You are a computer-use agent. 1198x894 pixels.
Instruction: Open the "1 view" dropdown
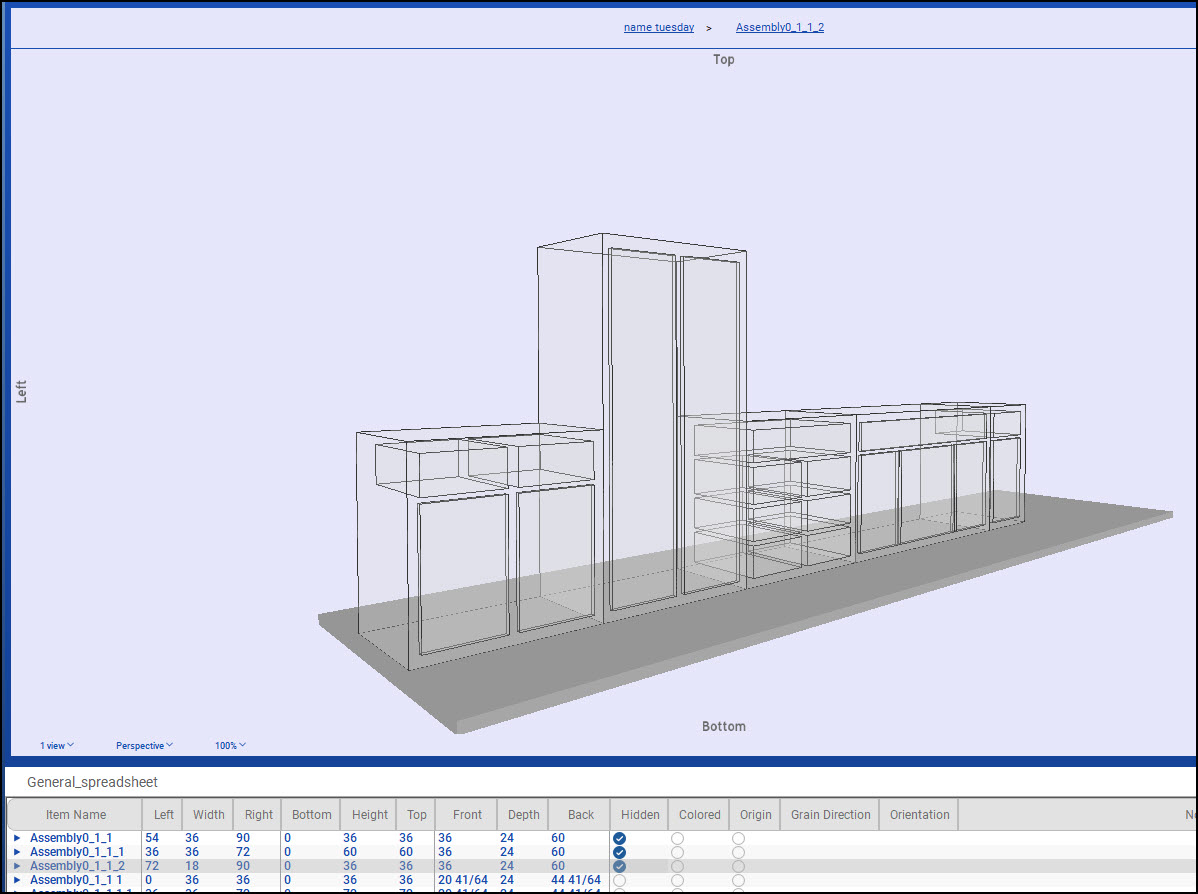pos(56,745)
